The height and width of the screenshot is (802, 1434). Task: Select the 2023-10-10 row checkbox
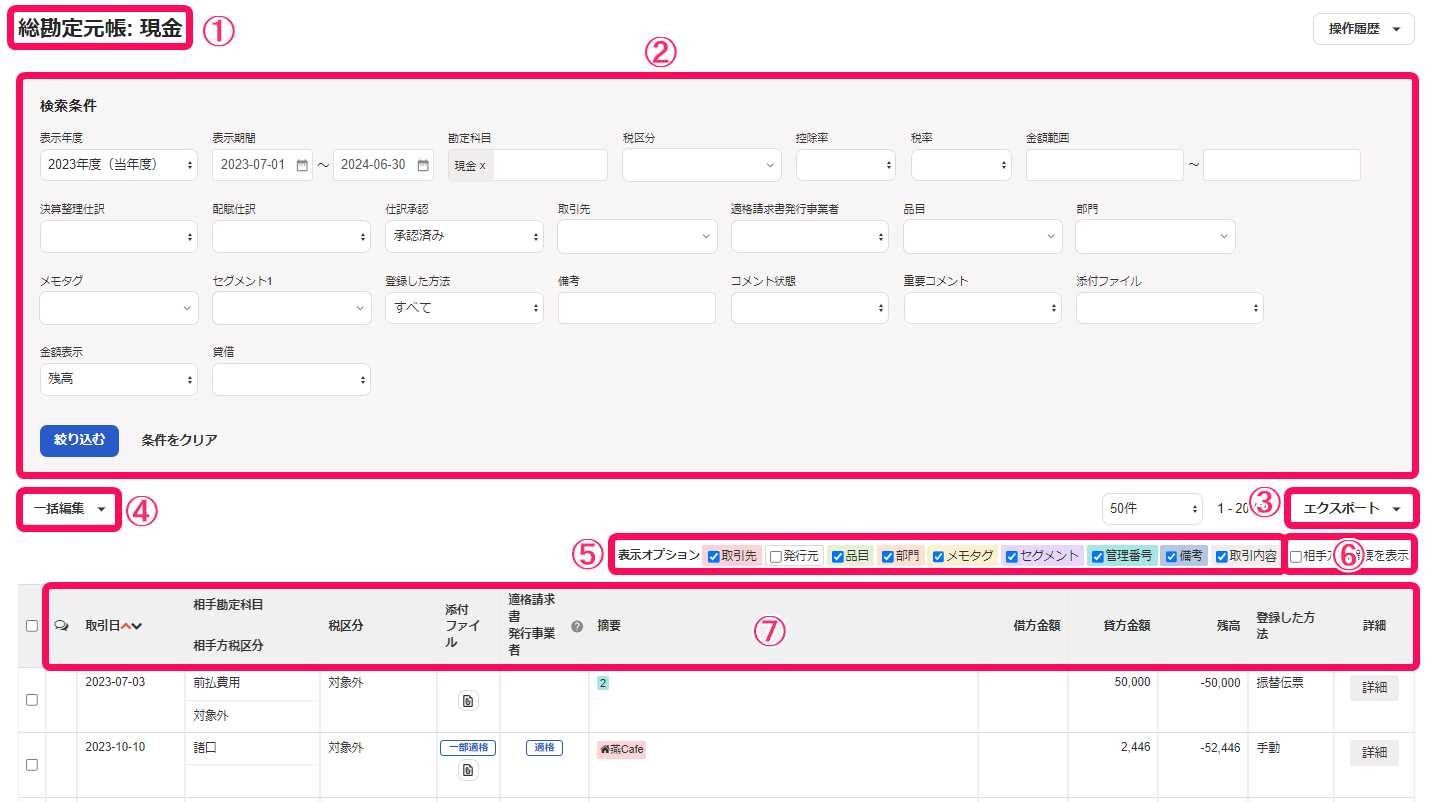click(x=32, y=765)
